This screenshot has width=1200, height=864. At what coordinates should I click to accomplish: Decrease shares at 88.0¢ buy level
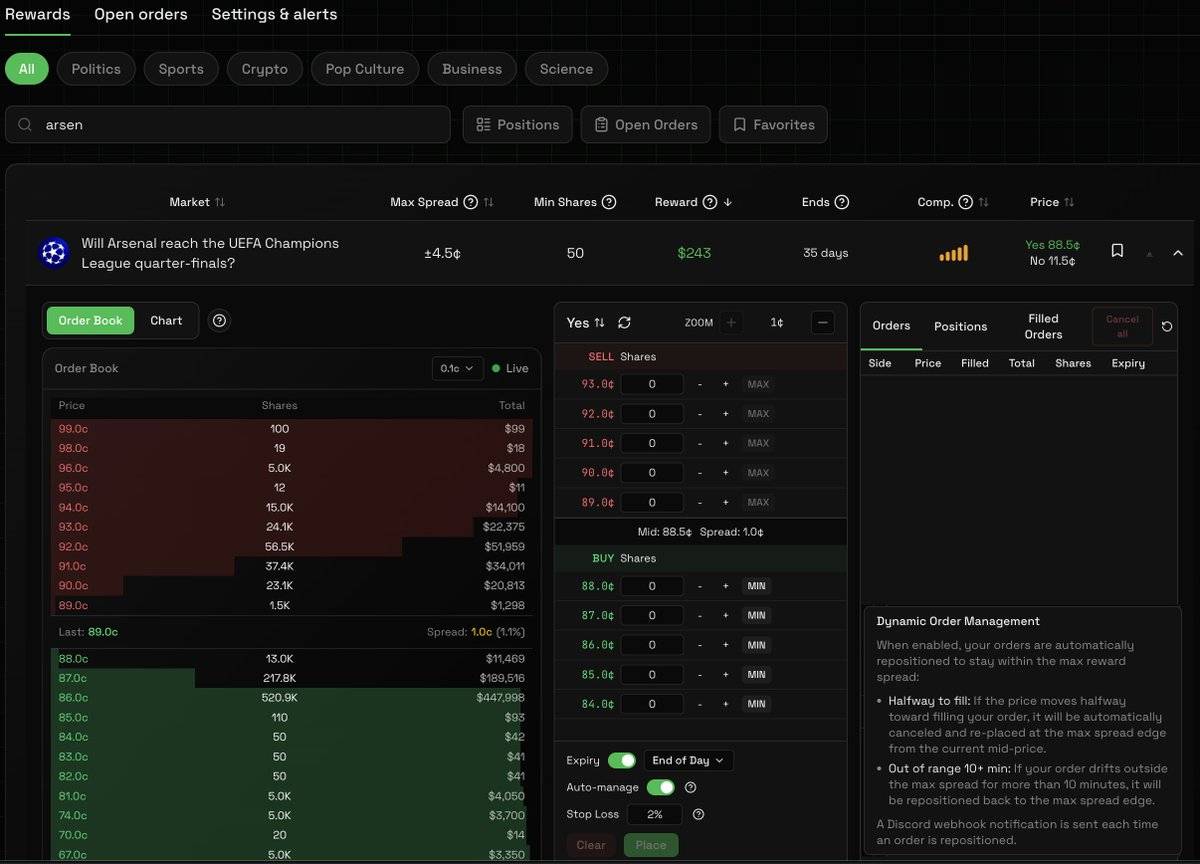[700, 586]
